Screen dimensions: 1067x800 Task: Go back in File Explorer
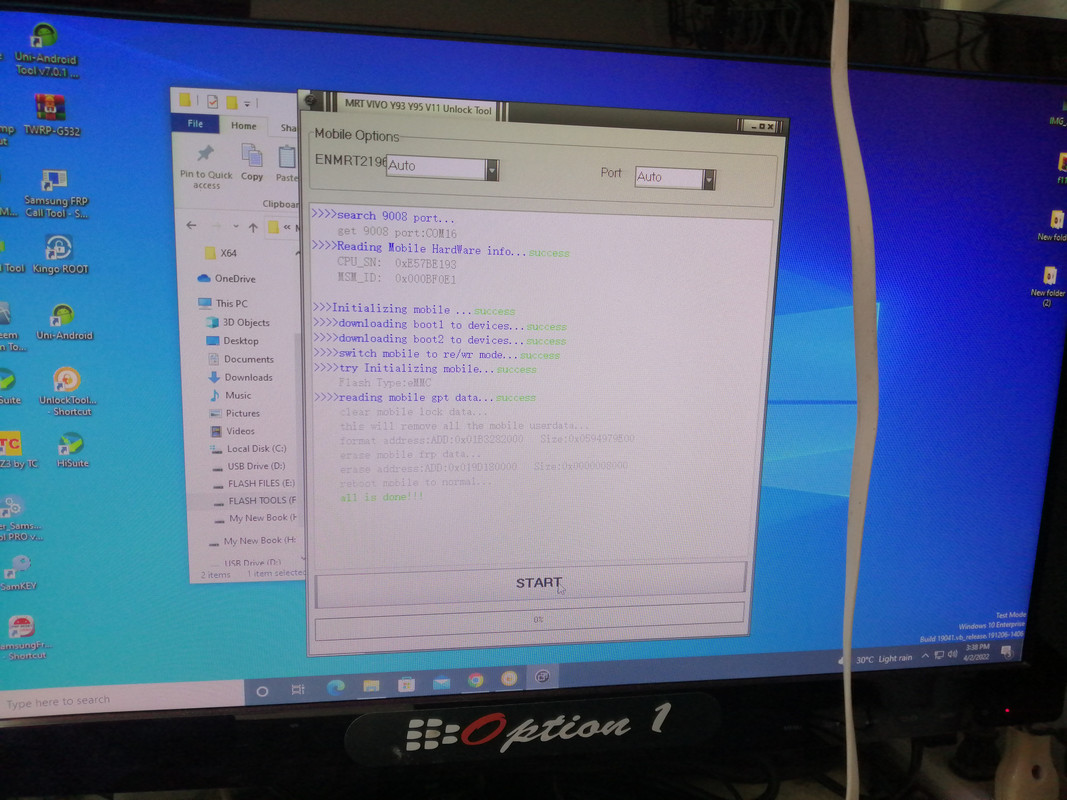(x=192, y=225)
